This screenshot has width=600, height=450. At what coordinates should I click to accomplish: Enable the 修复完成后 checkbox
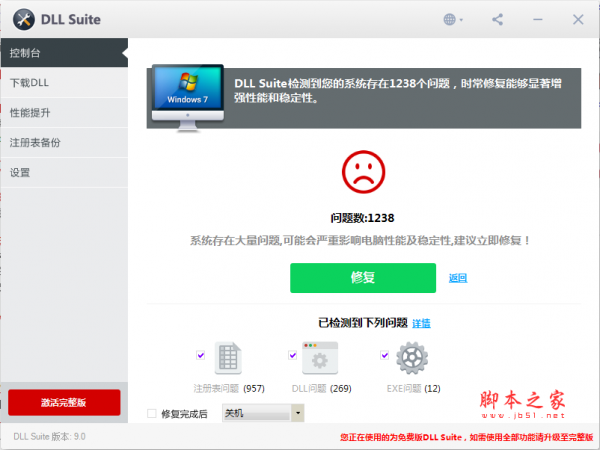[152, 413]
